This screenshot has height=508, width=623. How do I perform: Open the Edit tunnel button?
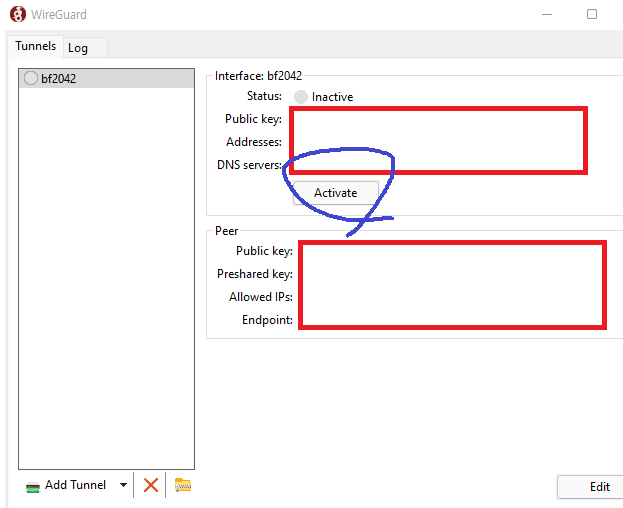click(591, 487)
